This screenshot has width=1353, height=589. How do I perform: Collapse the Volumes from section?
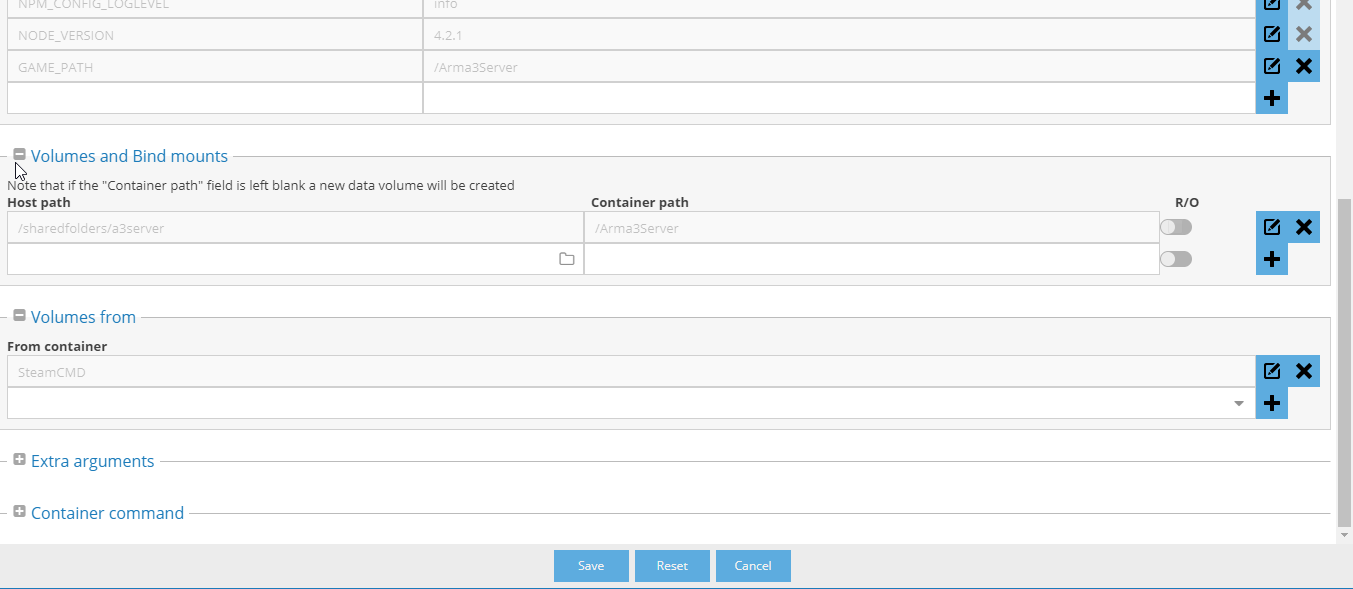tap(19, 315)
